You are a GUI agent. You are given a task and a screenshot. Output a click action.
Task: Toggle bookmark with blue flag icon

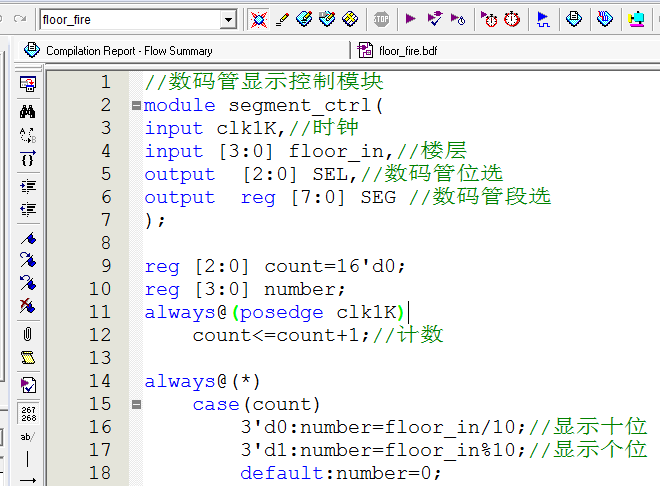pos(28,238)
